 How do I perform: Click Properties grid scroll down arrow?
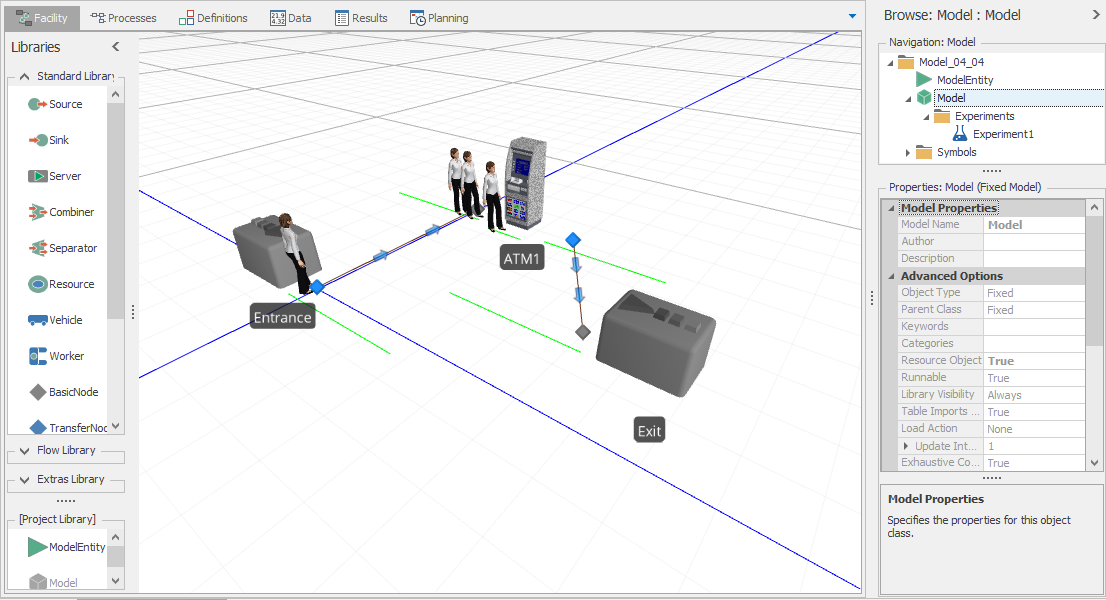pyautogui.click(x=1095, y=463)
